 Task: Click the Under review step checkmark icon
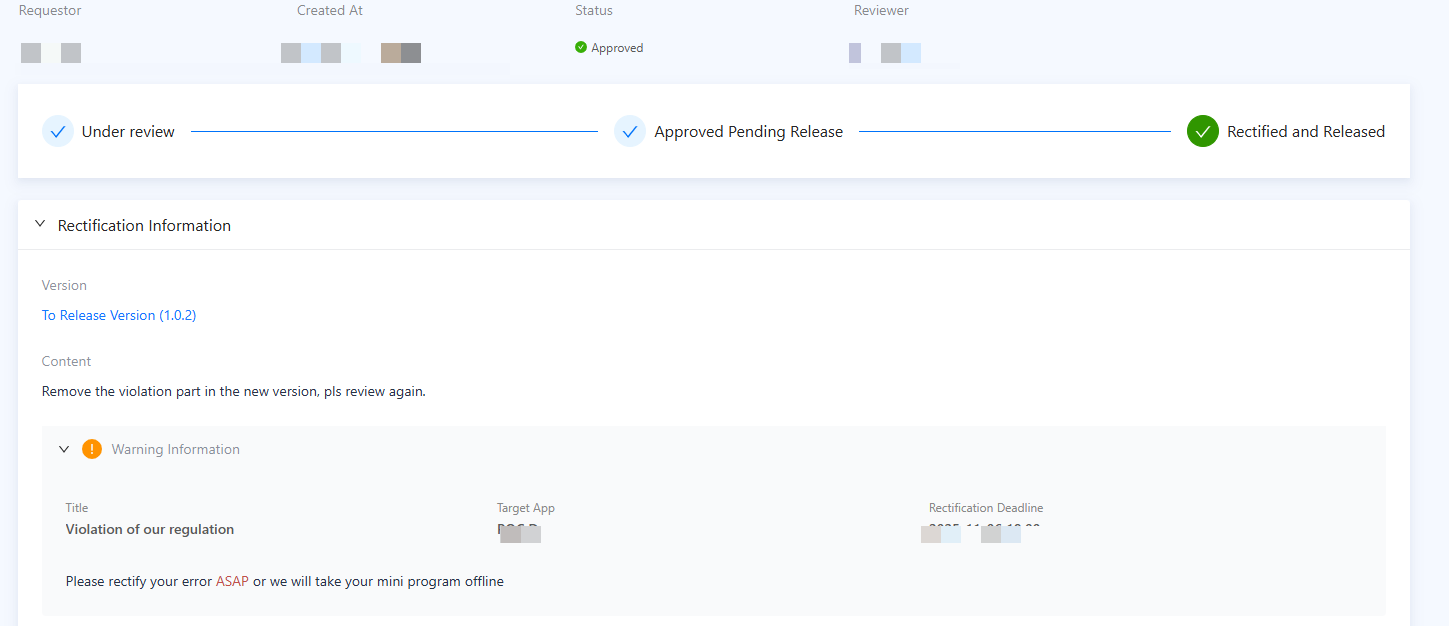(58, 131)
